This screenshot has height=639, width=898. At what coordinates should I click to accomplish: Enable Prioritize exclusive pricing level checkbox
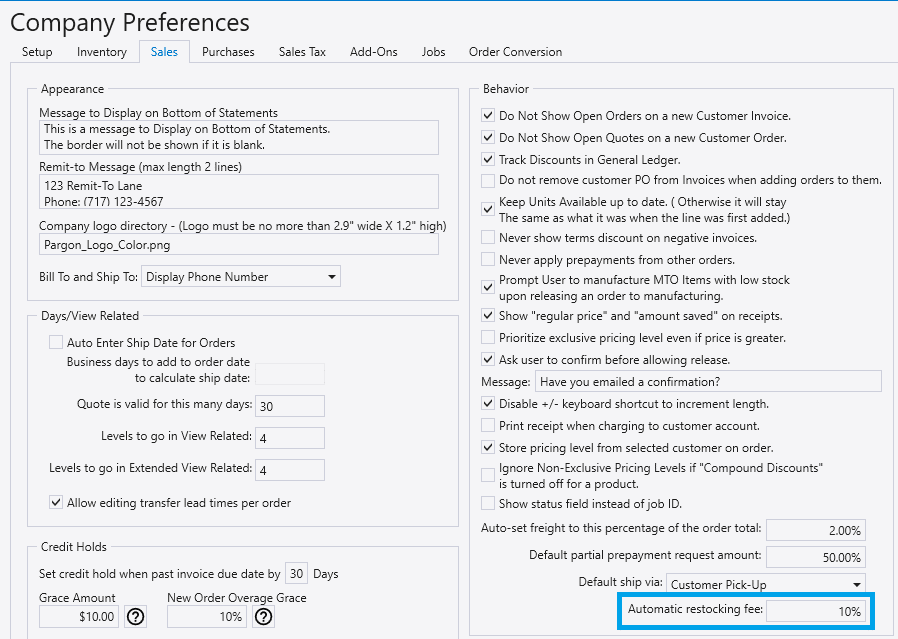[488, 337]
